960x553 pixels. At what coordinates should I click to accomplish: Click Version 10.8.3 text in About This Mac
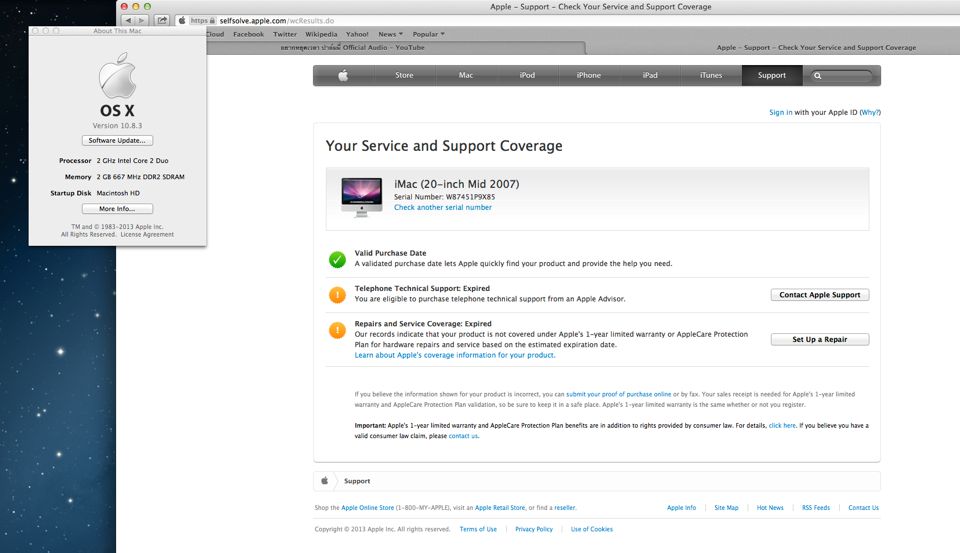[x=118, y=126]
